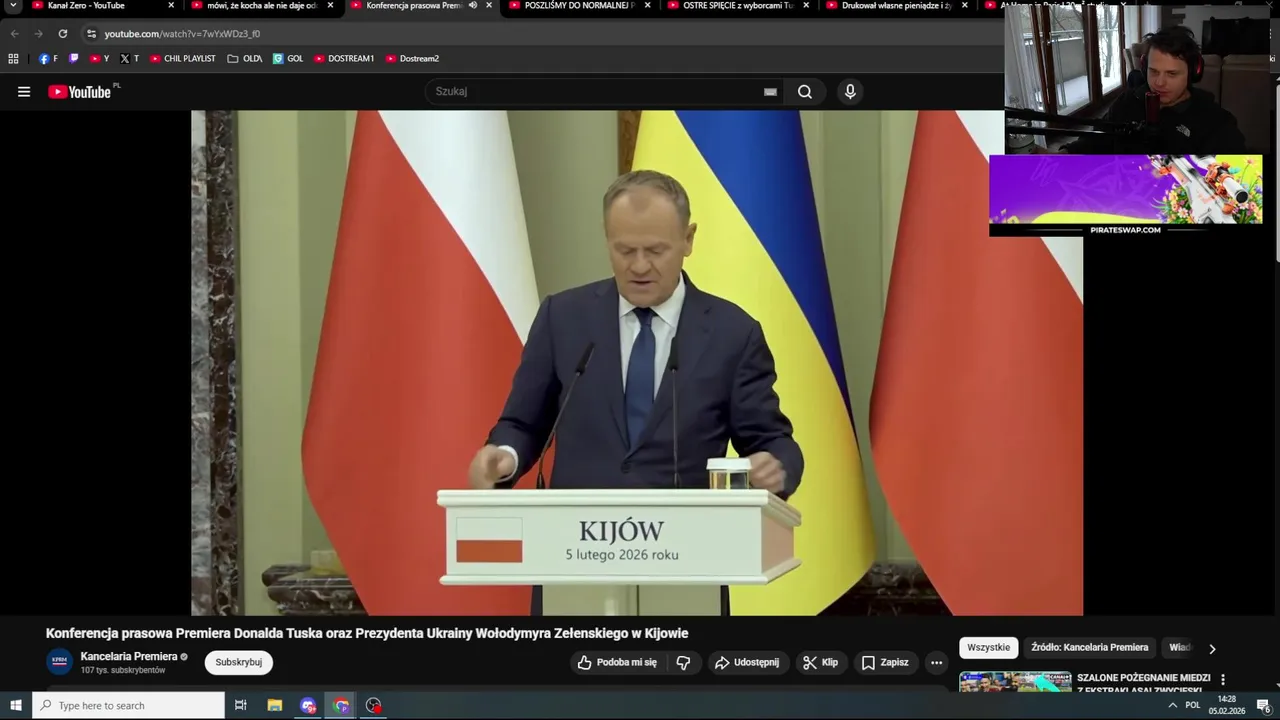The width and height of the screenshot is (1280, 720).
Task: Mute the Konferencja prasowa tab audio icon
Action: click(473, 6)
